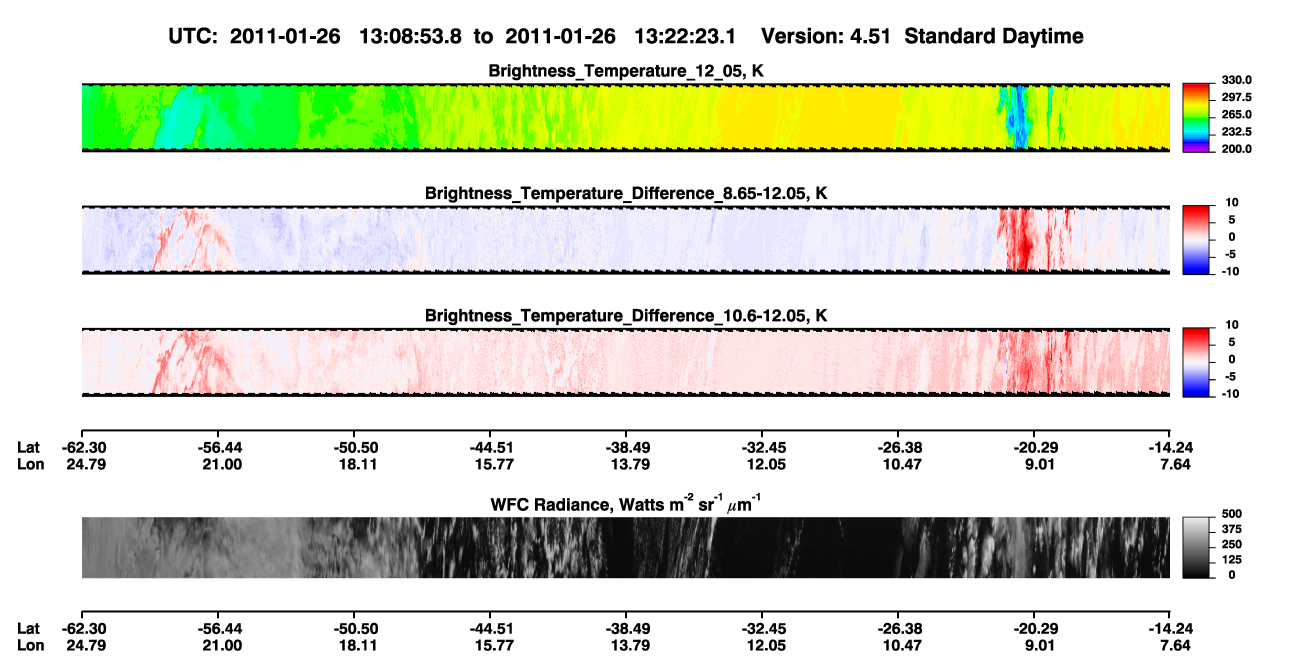
Task: Click the 265.0 color bar tick label
Action: [1234, 114]
